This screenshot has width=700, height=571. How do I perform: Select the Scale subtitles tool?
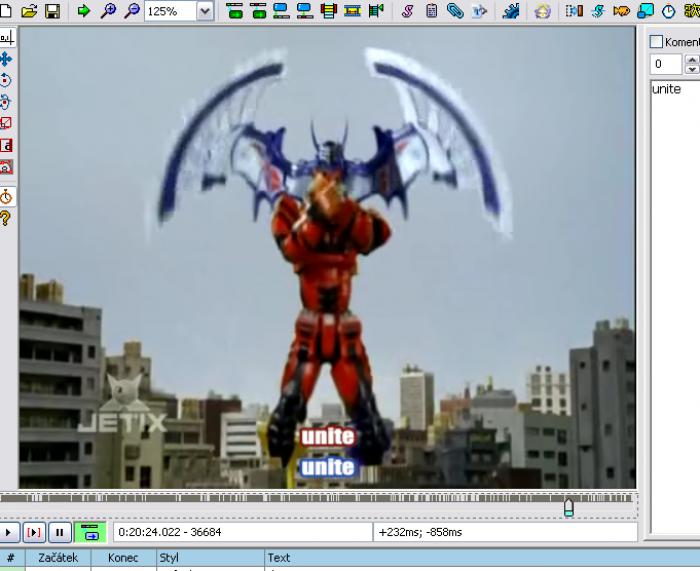[6, 123]
